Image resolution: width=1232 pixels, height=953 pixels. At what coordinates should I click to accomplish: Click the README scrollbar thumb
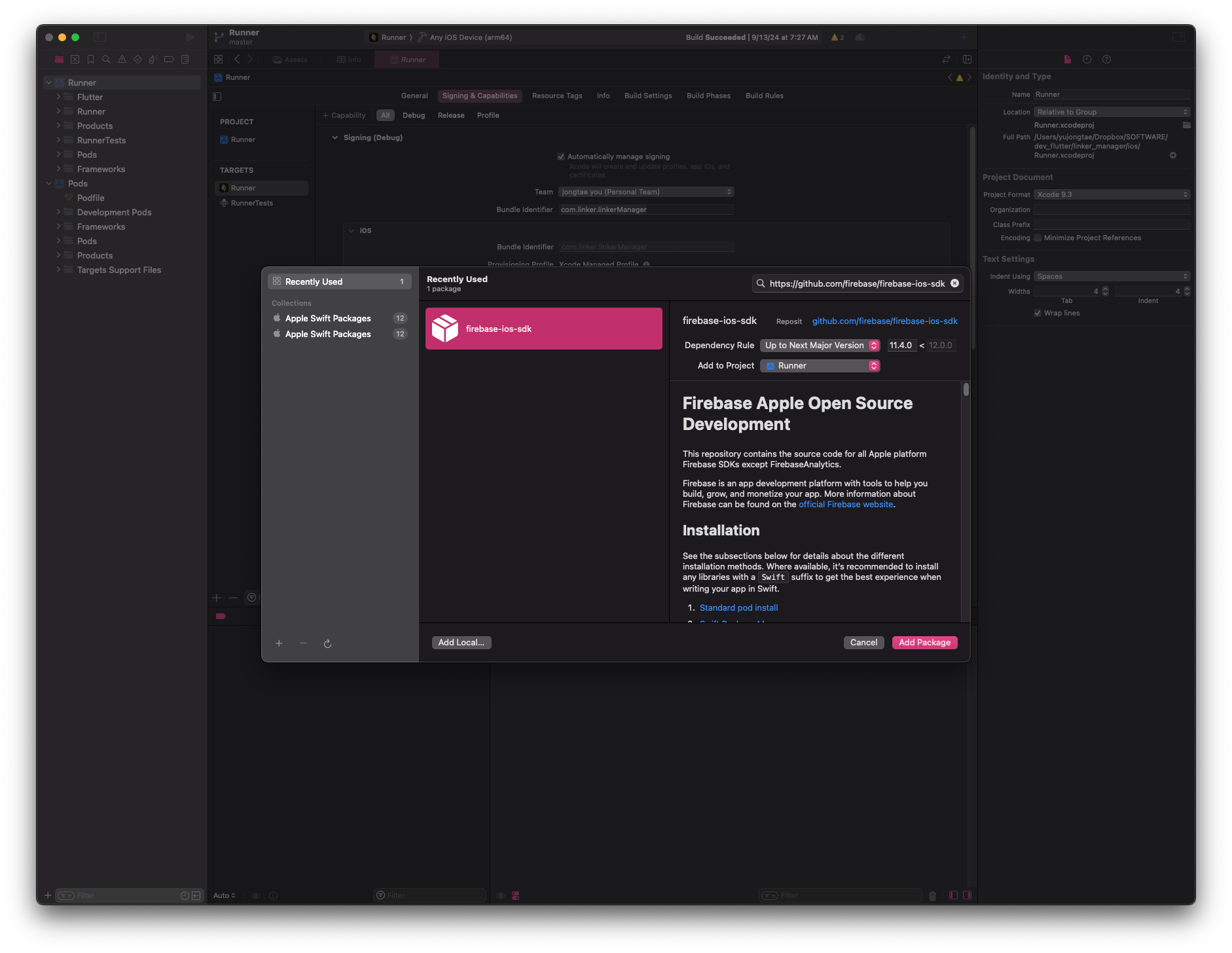pyautogui.click(x=966, y=389)
